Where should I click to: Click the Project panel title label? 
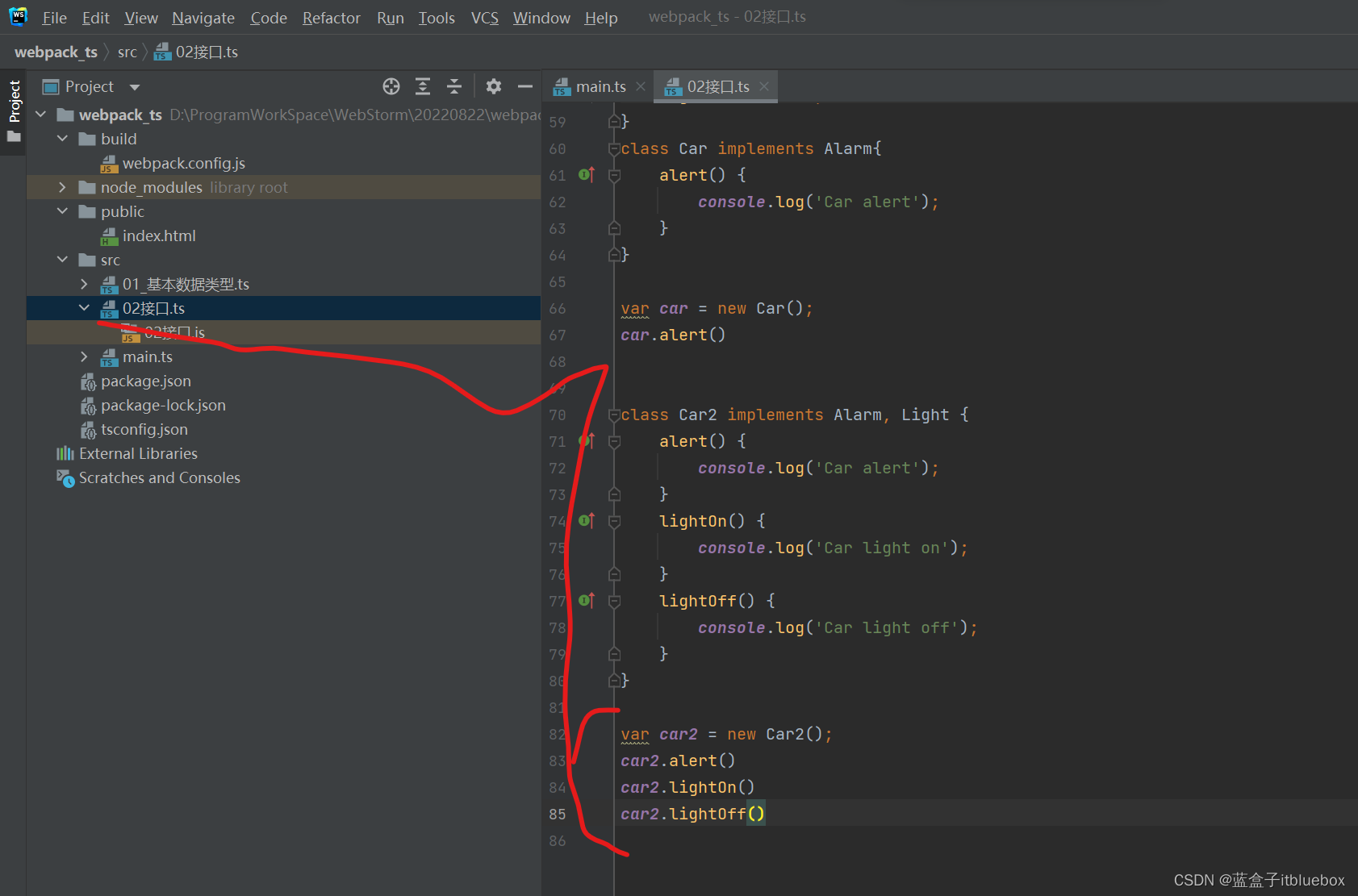[90, 87]
